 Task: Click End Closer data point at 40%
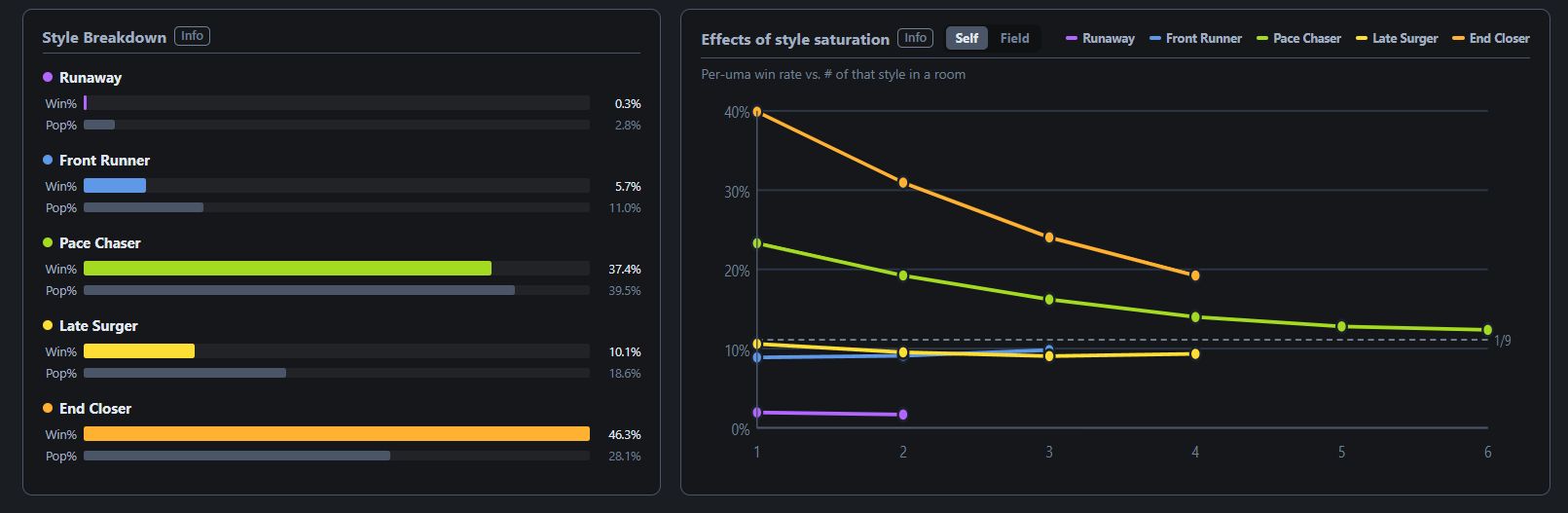pos(757,112)
